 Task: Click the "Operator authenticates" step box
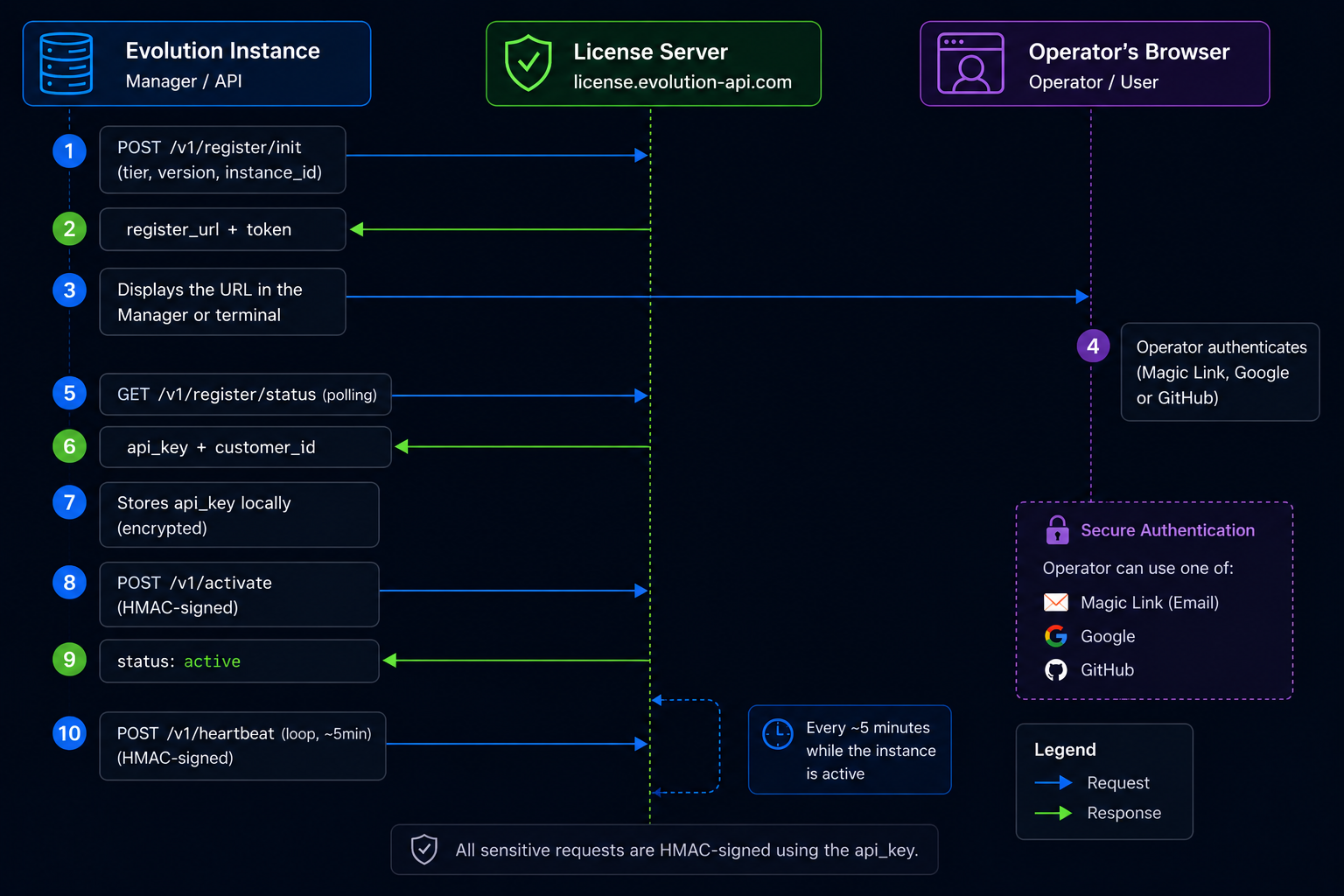(1220, 372)
